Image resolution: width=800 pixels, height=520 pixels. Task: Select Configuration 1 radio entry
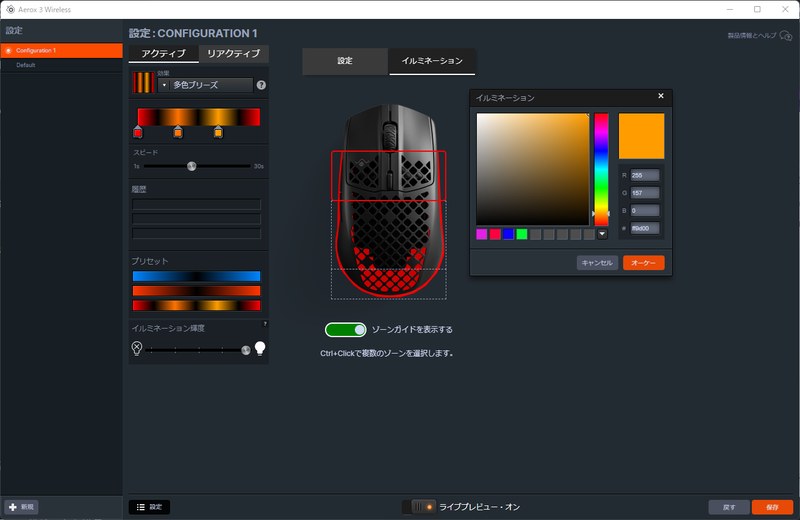pos(61,51)
